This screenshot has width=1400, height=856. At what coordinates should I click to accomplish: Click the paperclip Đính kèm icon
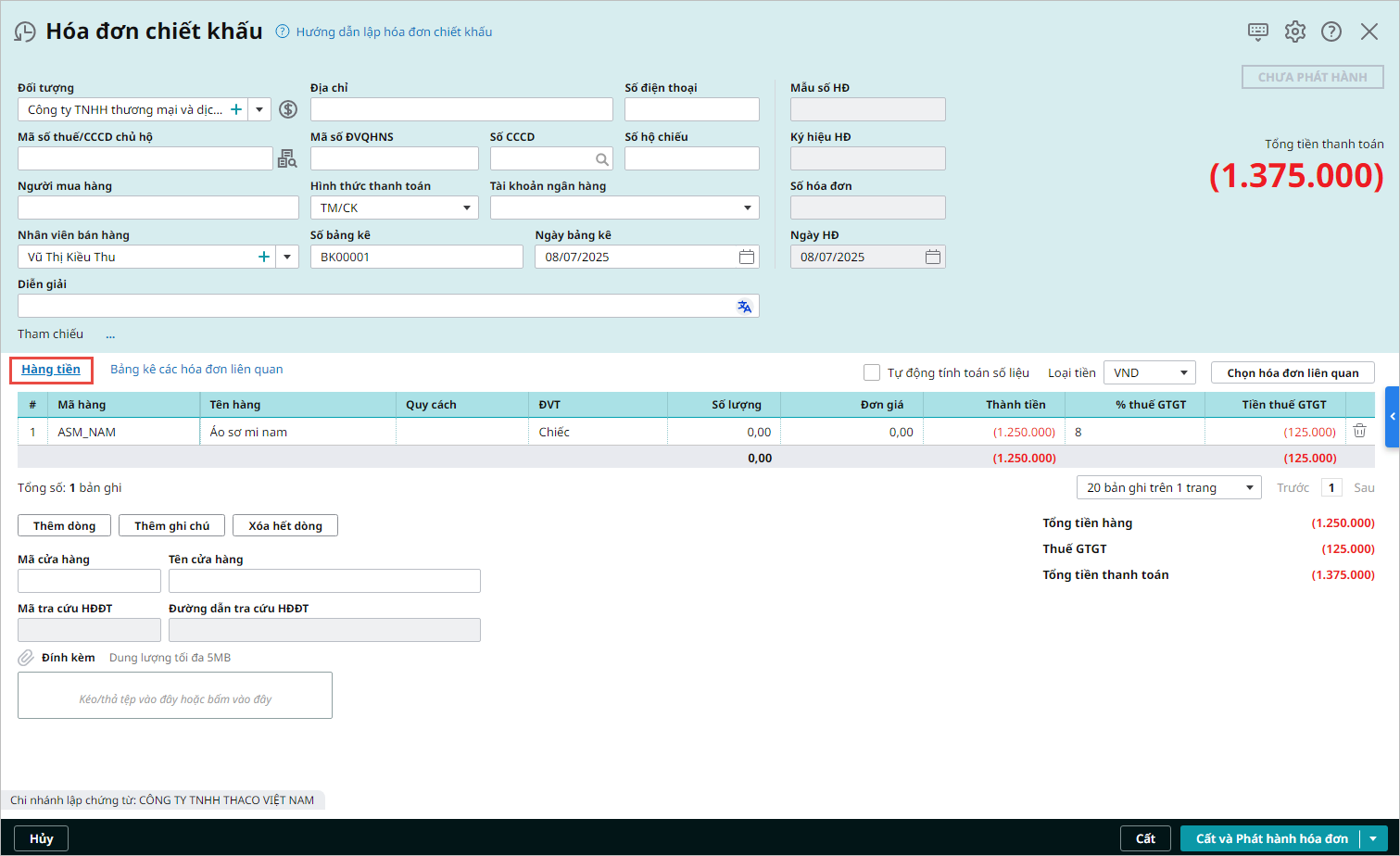tap(26, 658)
